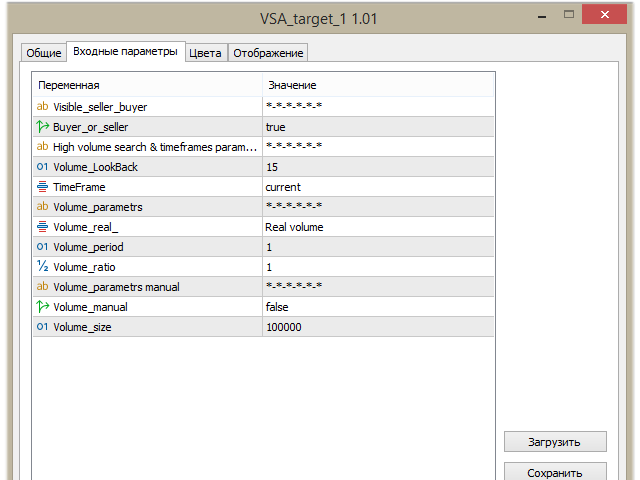Switch to the Общие tab
The width and height of the screenshot is (640, 480).
pyautogui.click(x=43, y=53)
